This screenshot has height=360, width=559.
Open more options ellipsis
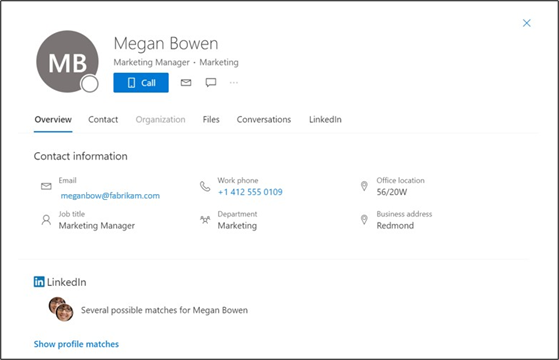(x=234, y=83)
